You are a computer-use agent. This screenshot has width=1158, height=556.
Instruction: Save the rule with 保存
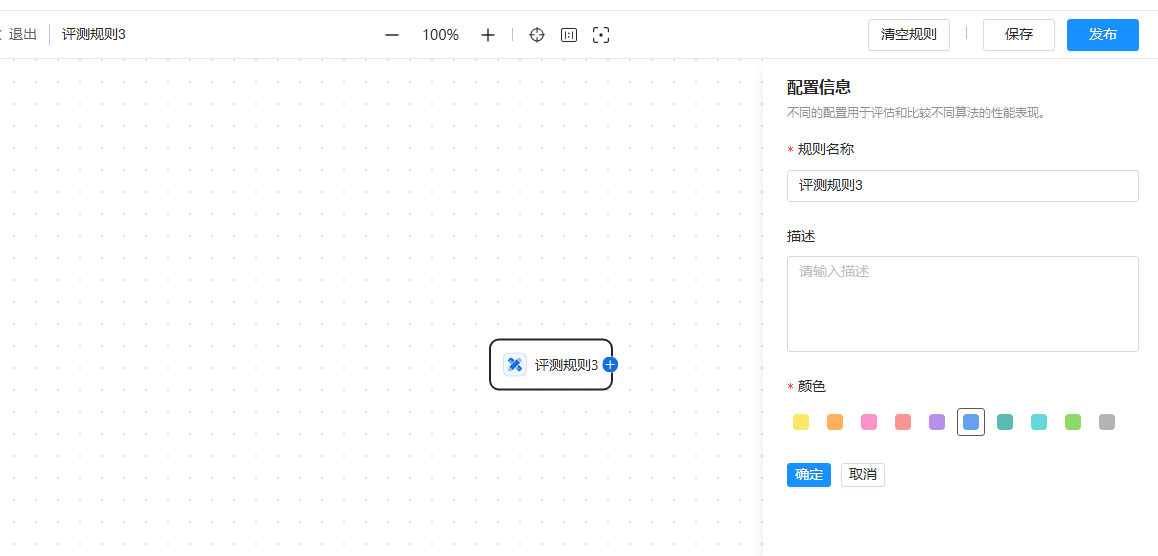[1018, 35]
